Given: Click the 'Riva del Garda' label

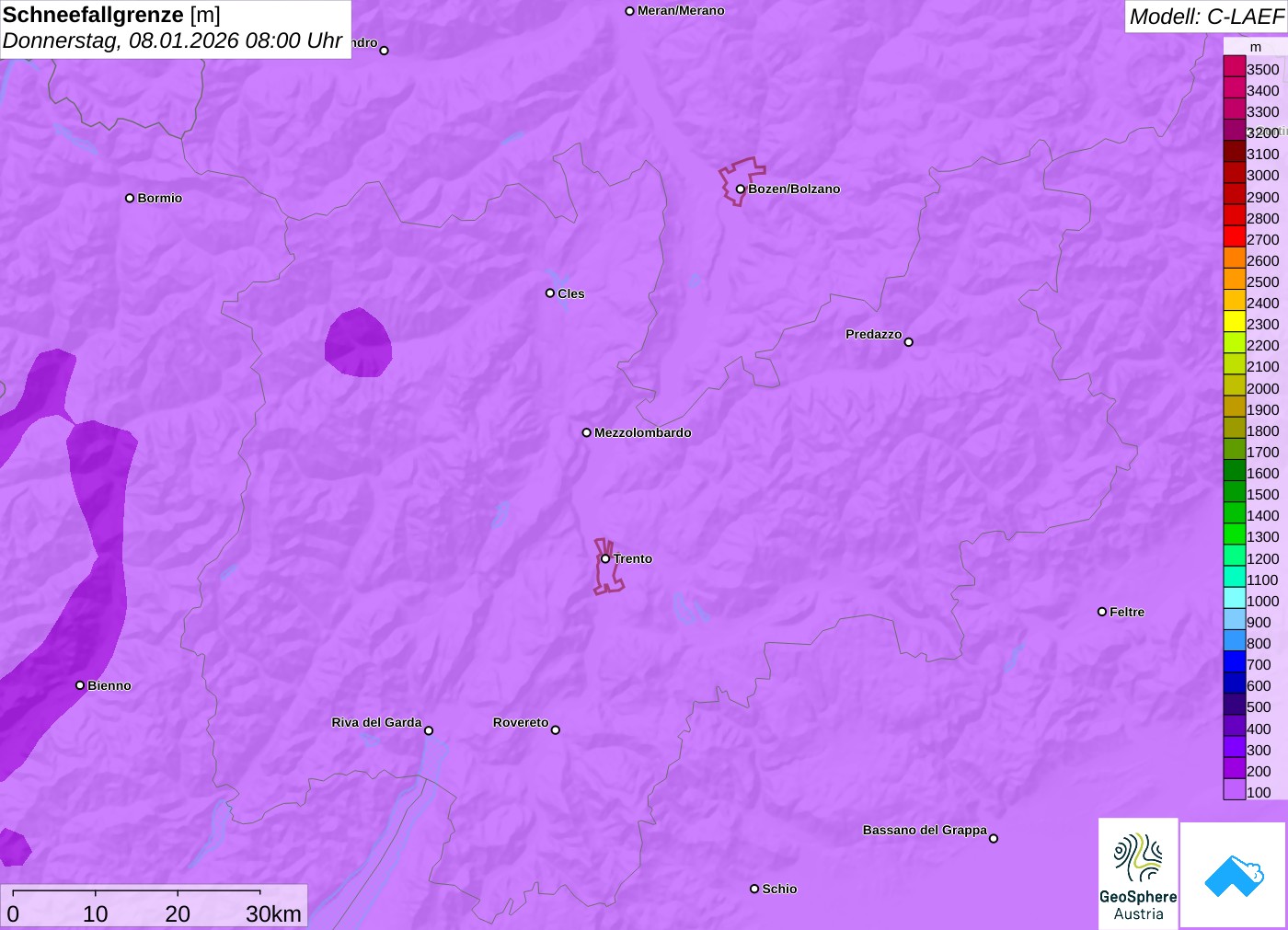Looking at the screenshot, I should click(376, 722).
